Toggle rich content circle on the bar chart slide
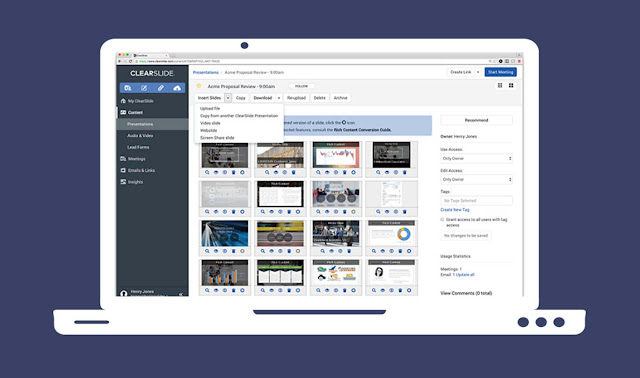Screen dimensions: 640x378 242,290
